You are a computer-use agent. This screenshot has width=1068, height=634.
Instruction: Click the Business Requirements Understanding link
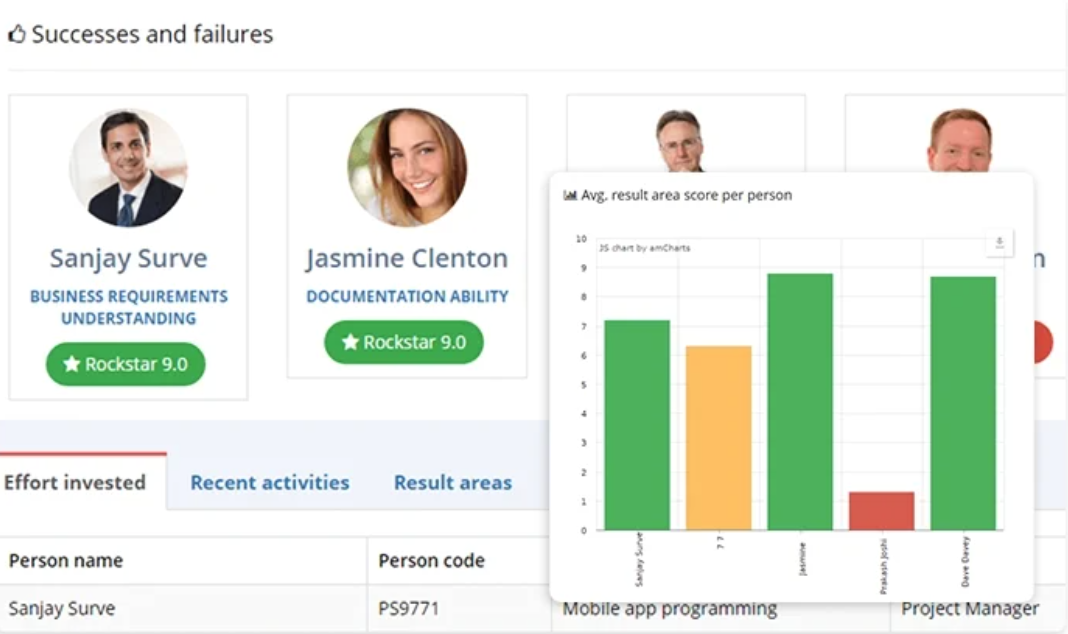[128, 307]
